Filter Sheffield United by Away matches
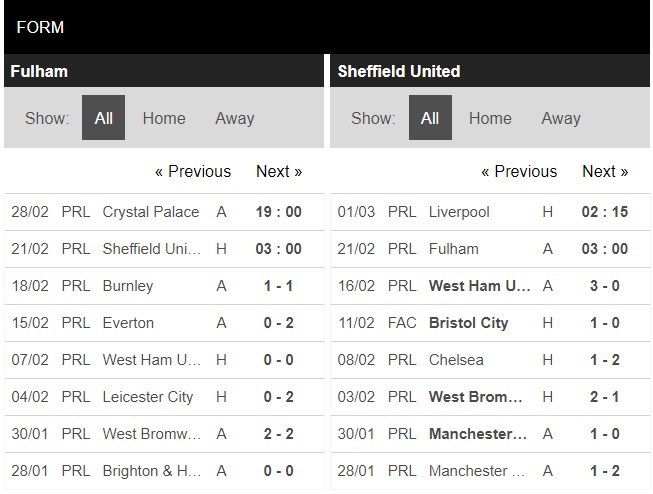The width and height of the screenshot is (653, 494). point(561,118)
